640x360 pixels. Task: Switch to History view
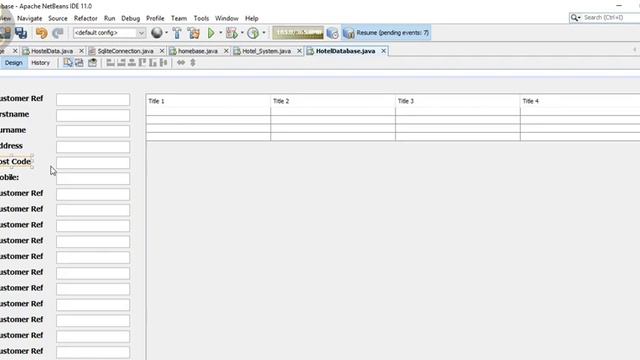(40, 63)
